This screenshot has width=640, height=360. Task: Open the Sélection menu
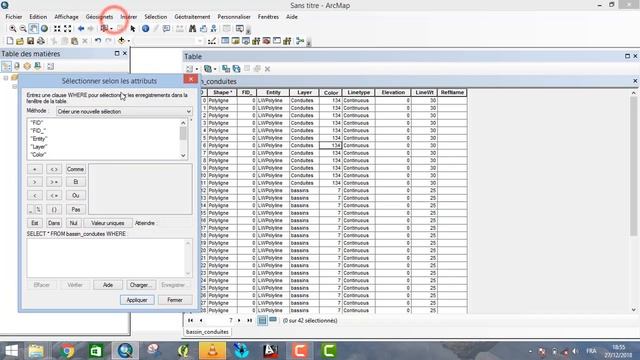(156, 17)
